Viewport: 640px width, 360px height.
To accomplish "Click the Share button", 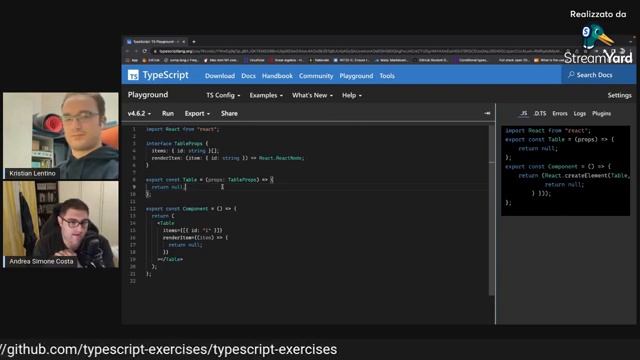I will tap(229, 113).
